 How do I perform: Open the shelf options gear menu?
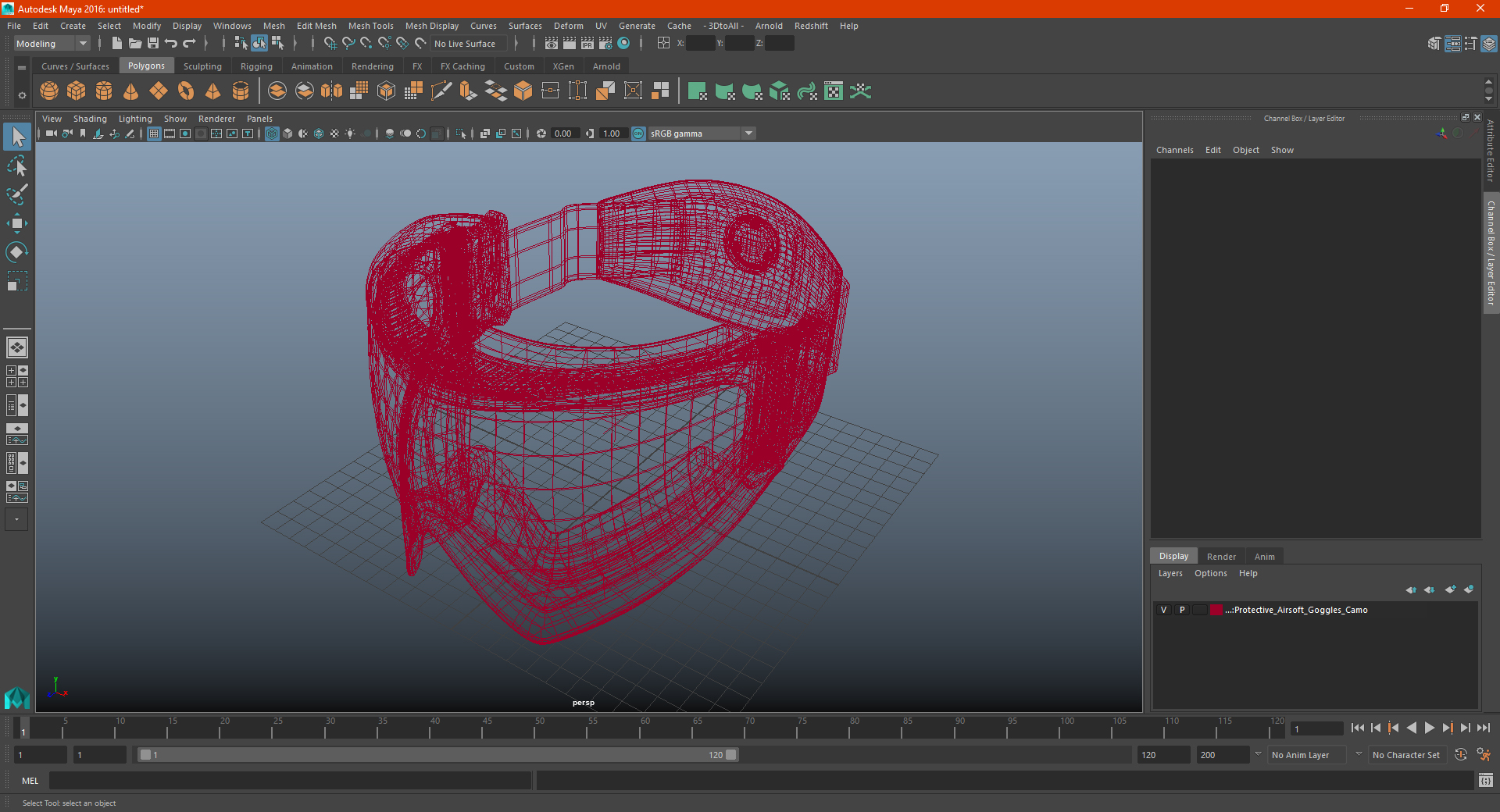pos(22,95)
